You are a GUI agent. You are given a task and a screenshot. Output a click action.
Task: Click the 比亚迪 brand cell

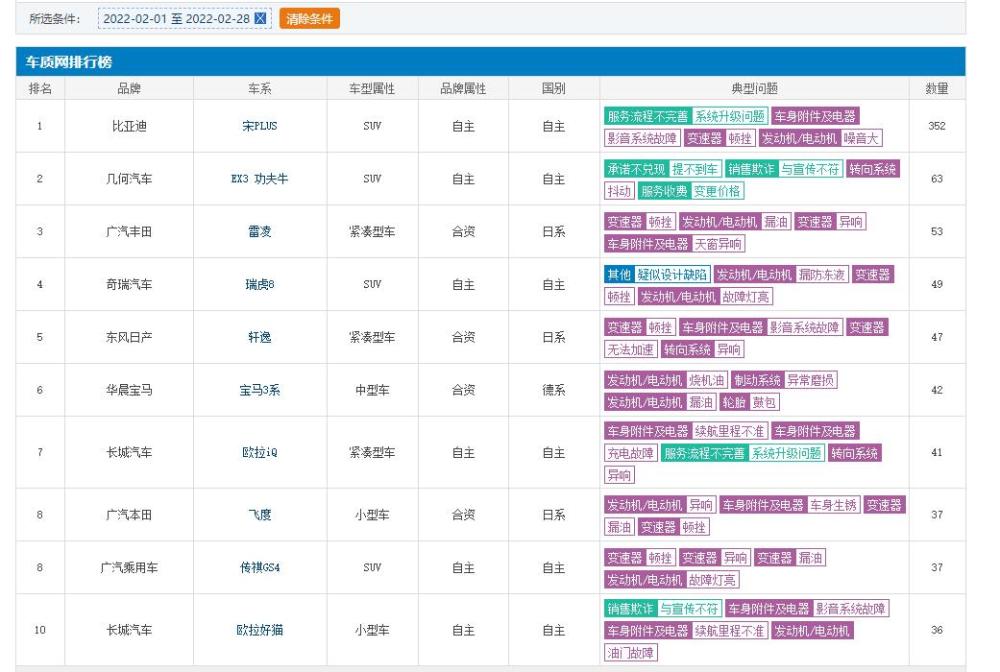coord(129,126)
